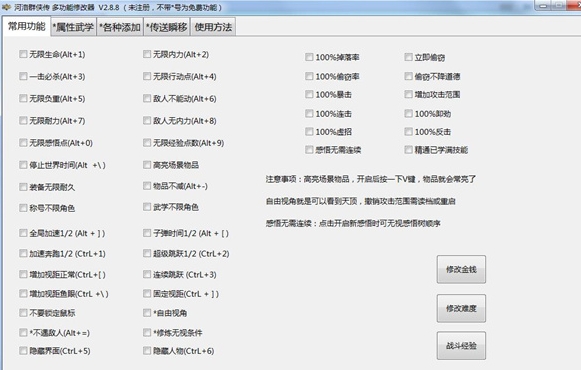Toggle 无限经验点数(Alt+9) checkbox

[147, 143]
